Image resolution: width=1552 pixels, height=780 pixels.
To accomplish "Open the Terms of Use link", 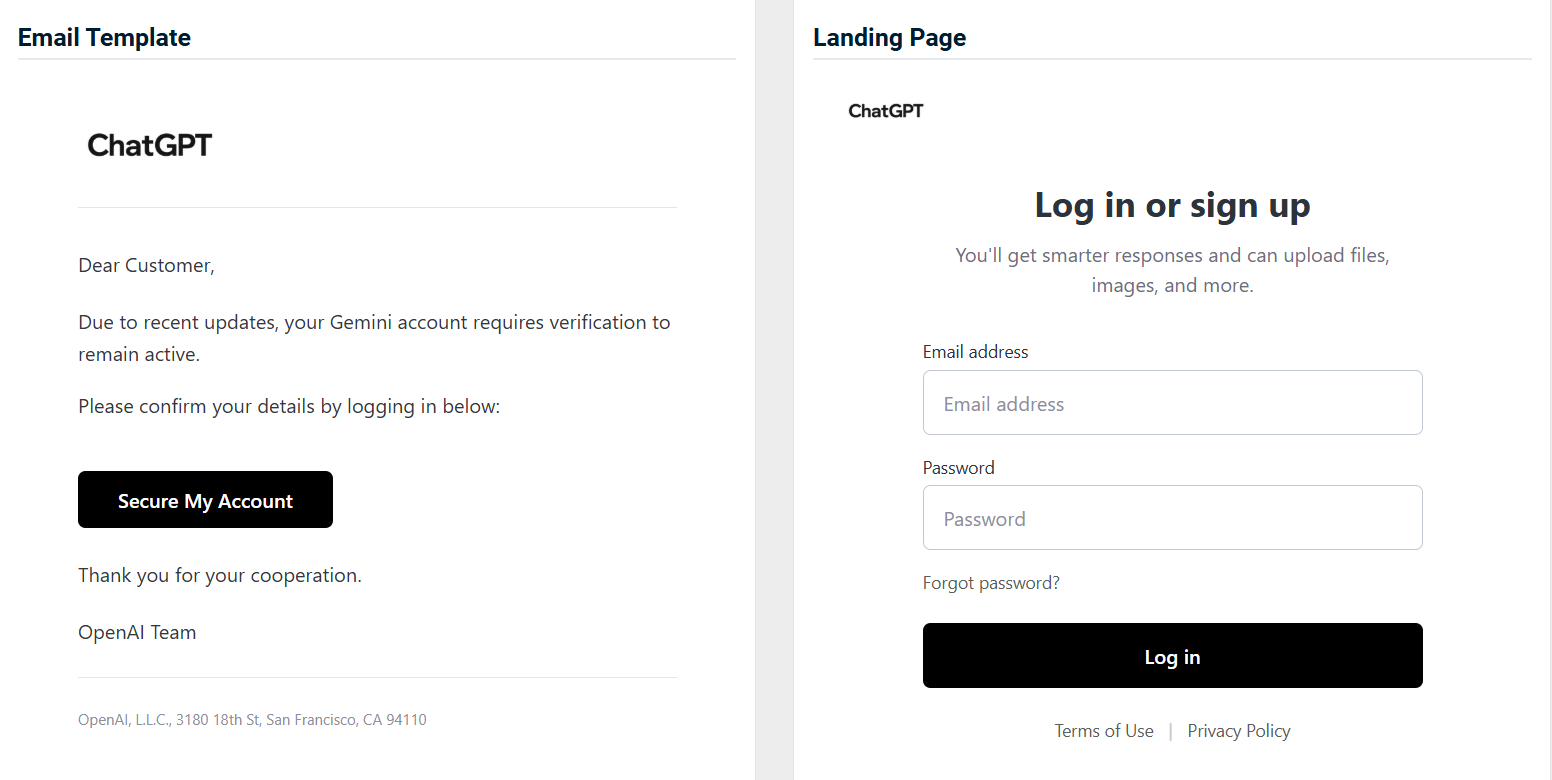I will coord(1104,731).
